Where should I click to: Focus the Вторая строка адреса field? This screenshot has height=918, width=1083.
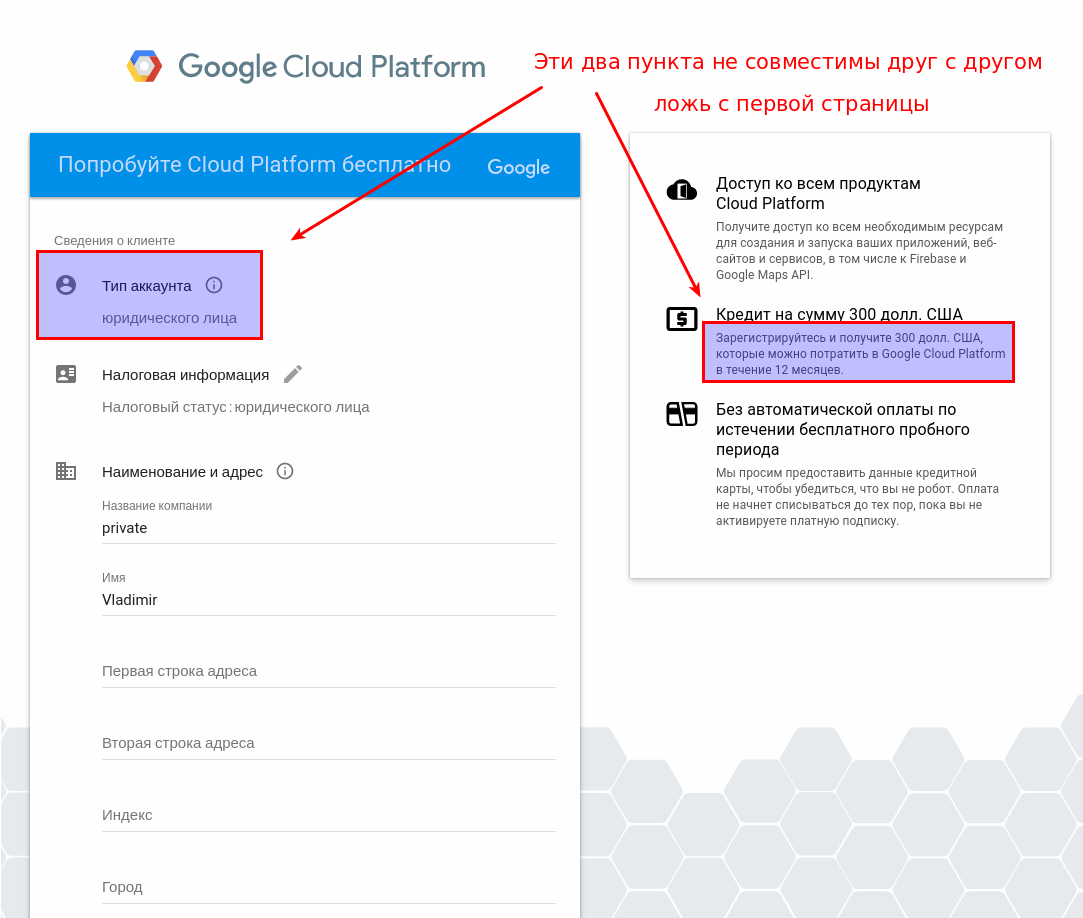[x=329, y=743]
